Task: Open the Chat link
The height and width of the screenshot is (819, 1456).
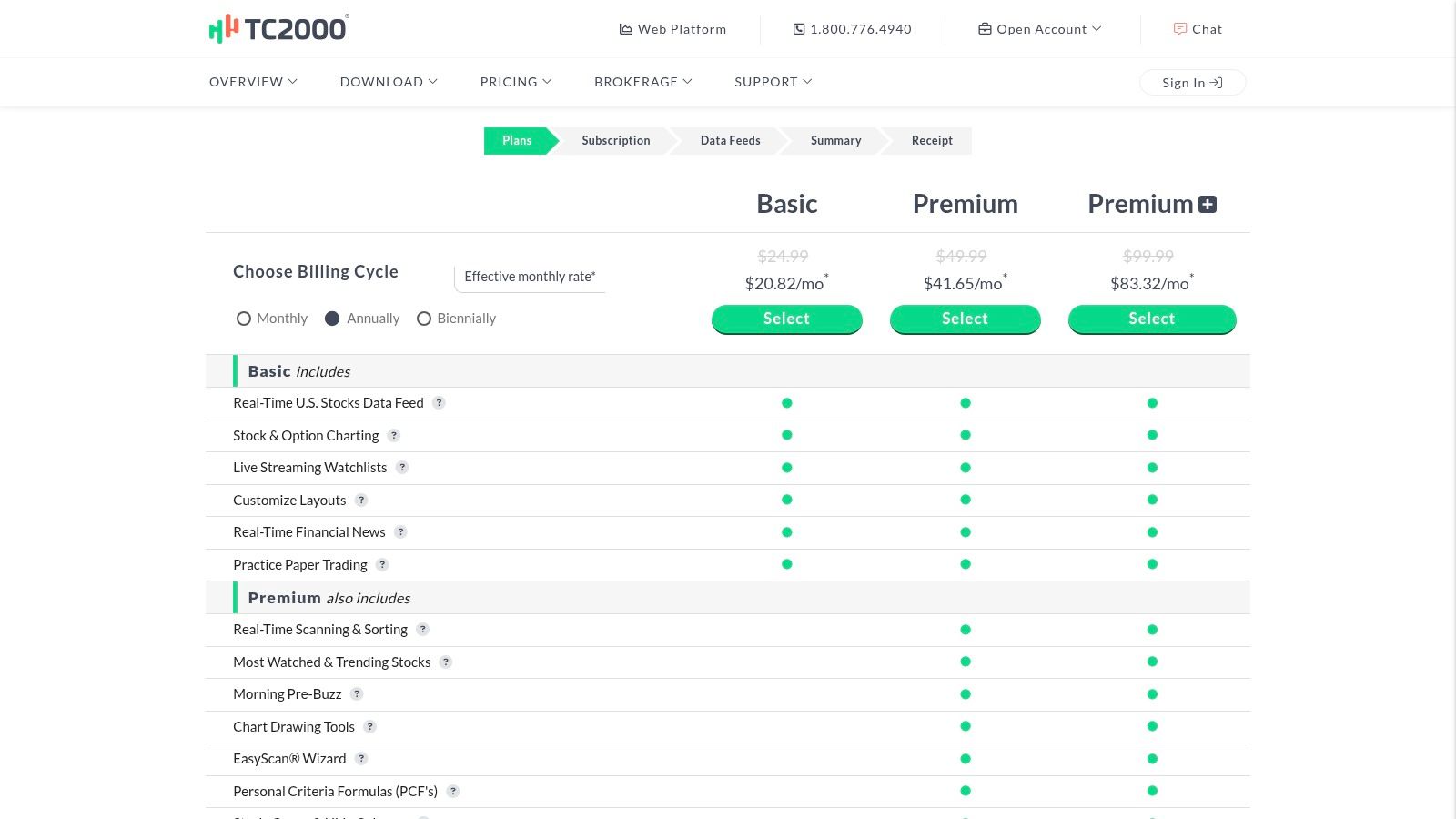Action: coord(1198,29)
